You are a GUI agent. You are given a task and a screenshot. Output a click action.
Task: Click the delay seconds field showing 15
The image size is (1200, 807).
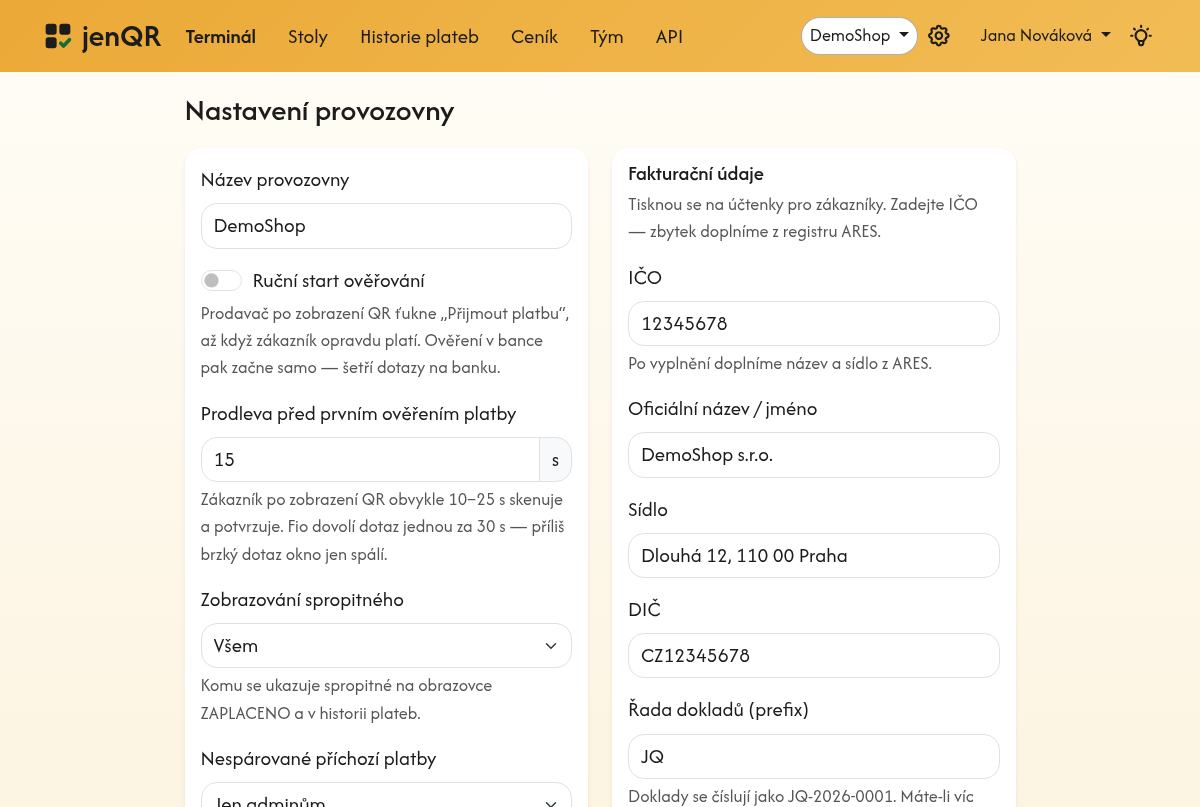(x=370, y=460)
